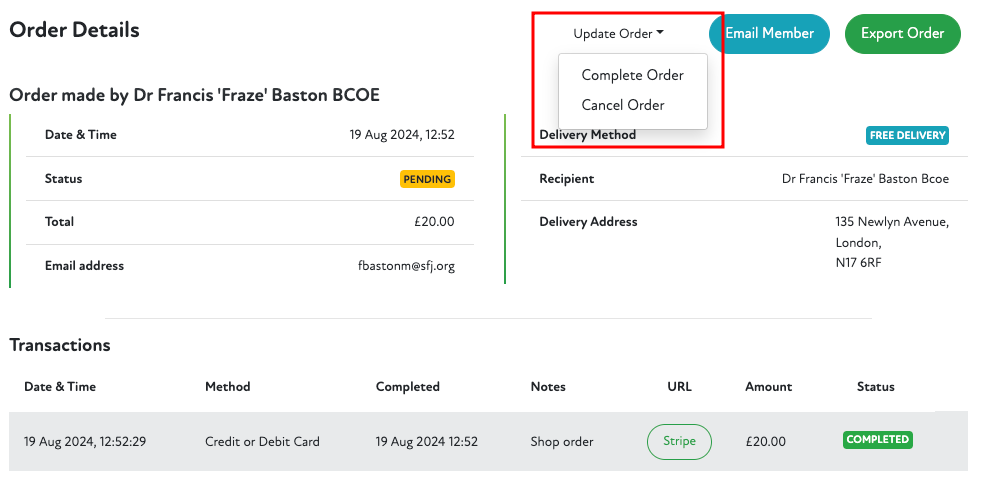Click the green COMPLETED status badge
Image resolution: width=983 pixels, height=497 pixels.
pyautogui.click(x=877, y=439)
